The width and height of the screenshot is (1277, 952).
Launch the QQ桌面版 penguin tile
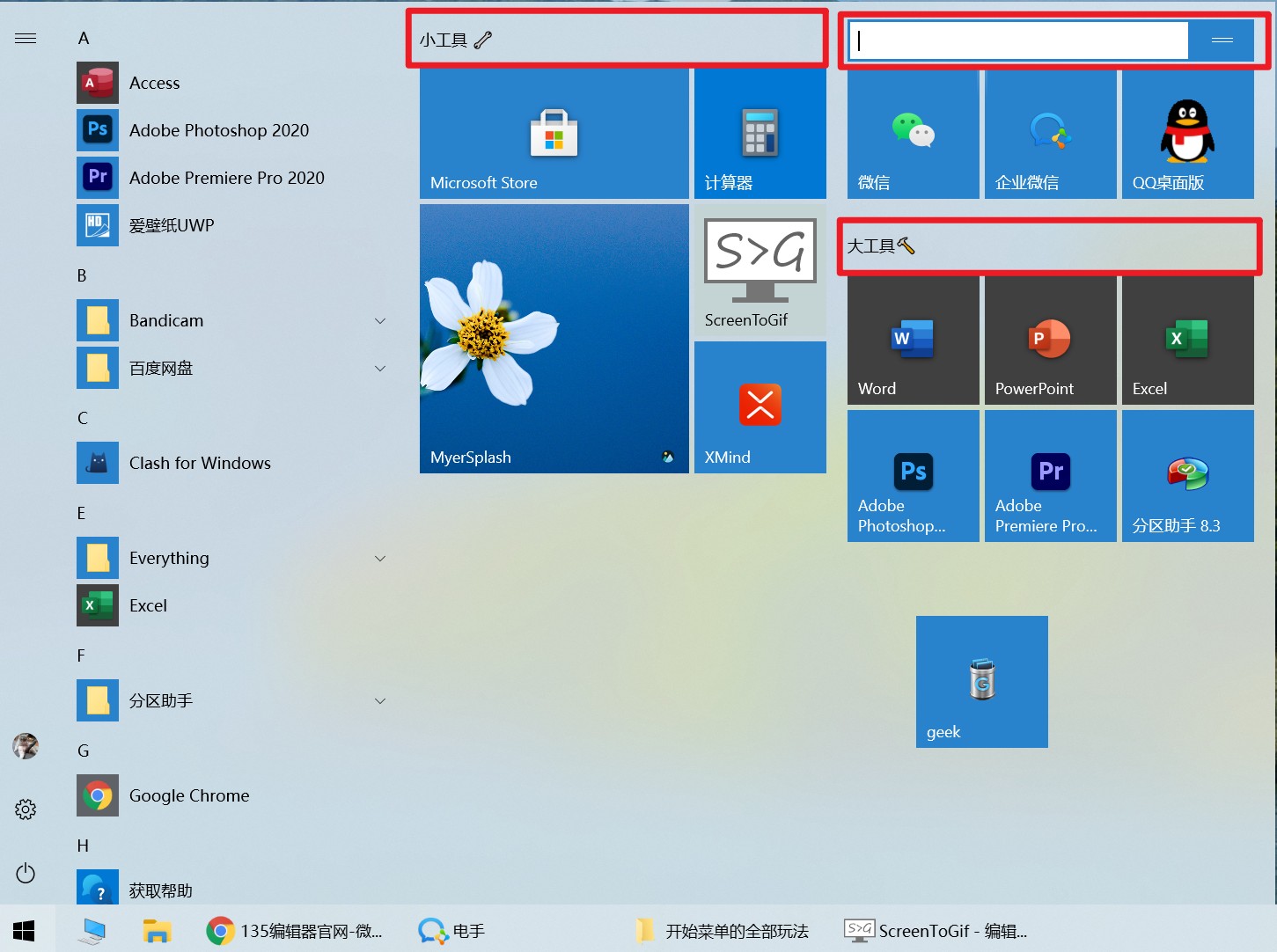coord(1188,133)
